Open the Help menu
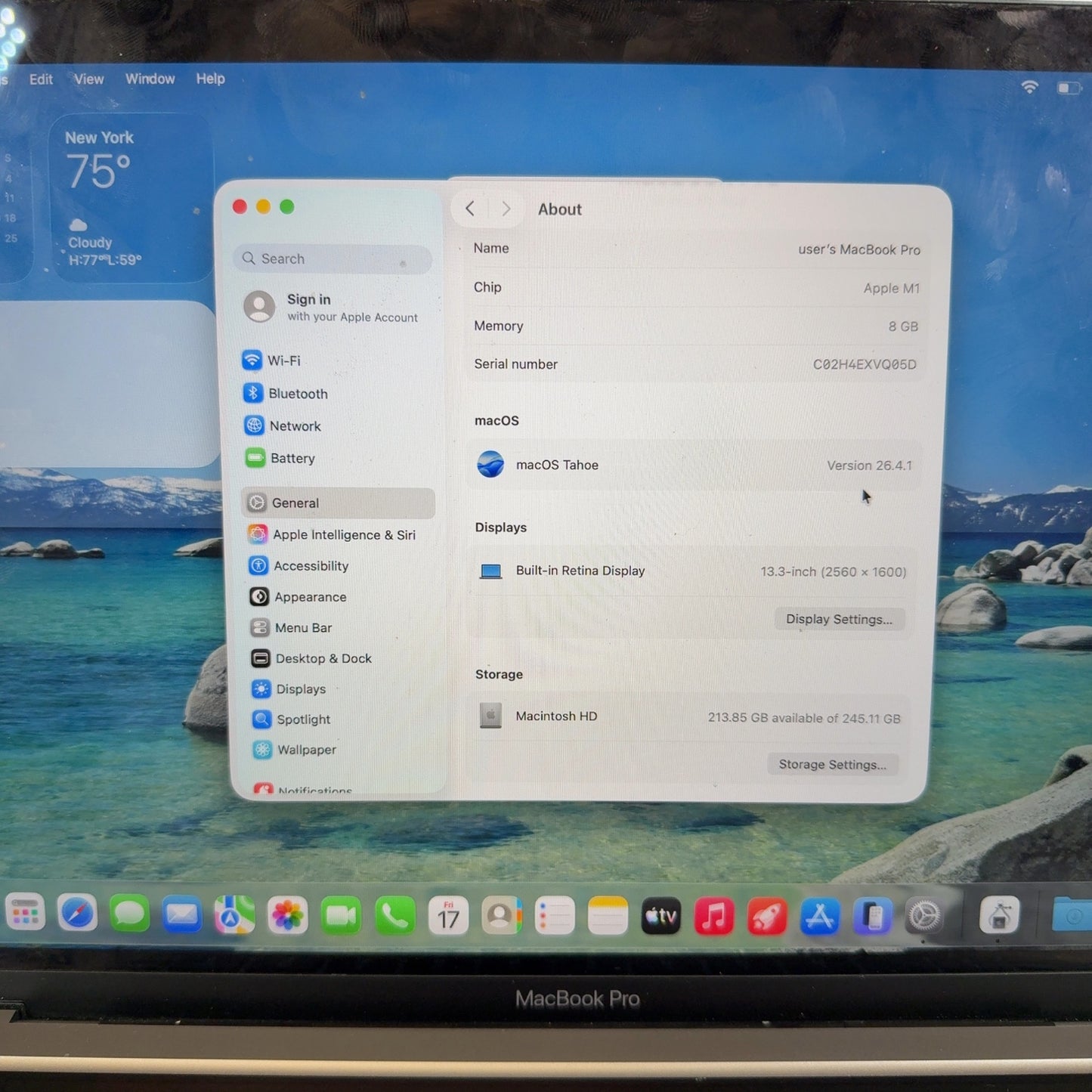The image size is (1092, 1092). (x=210, y=79)
